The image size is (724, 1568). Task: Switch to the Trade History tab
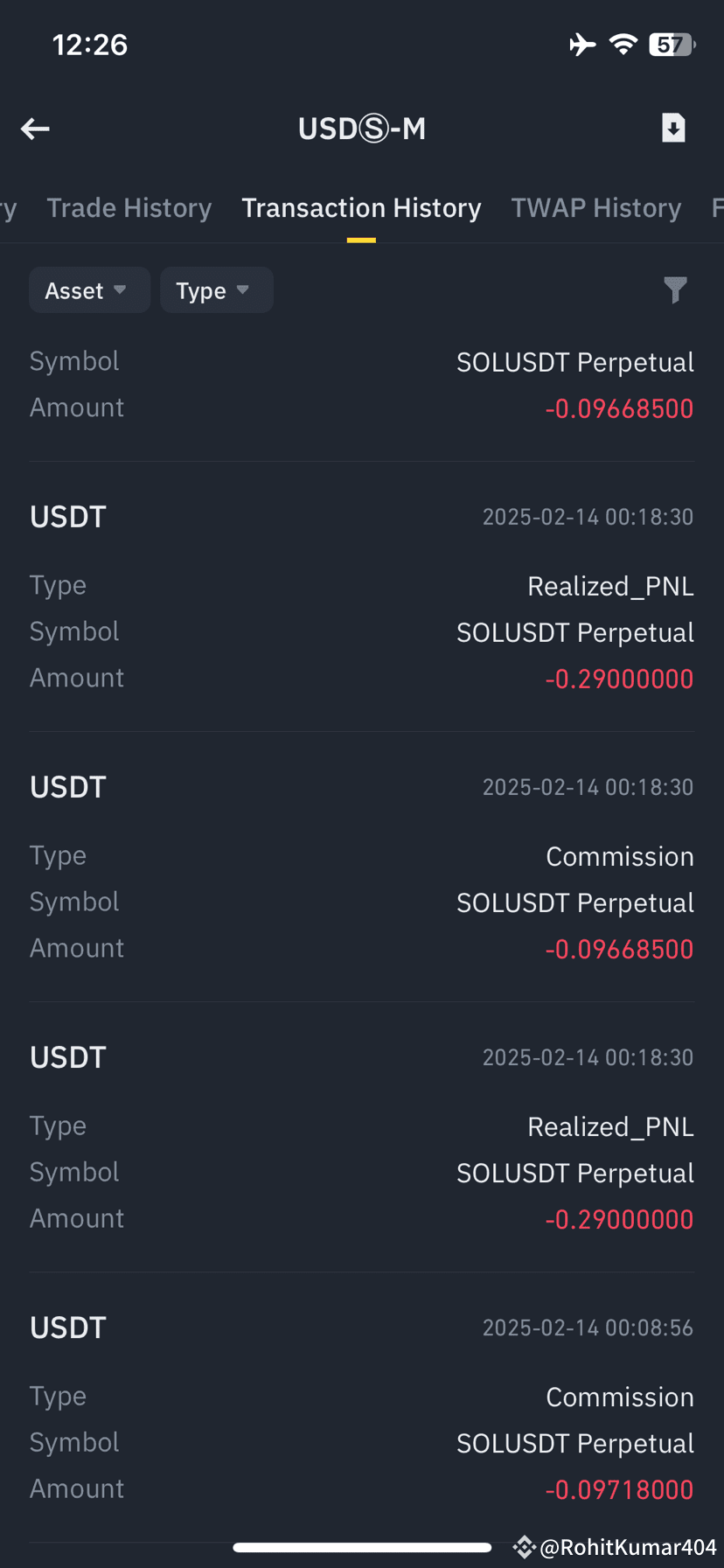pos(129,208)
